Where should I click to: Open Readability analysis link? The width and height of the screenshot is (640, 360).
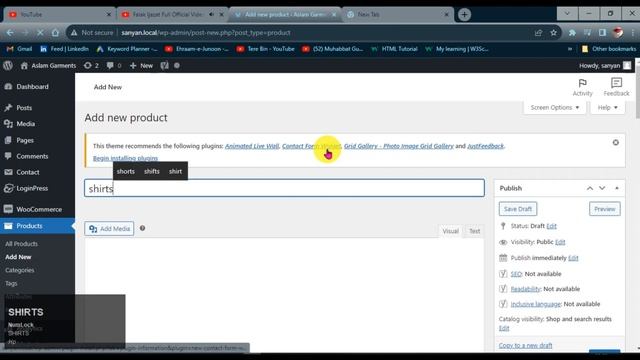[526, 289]
